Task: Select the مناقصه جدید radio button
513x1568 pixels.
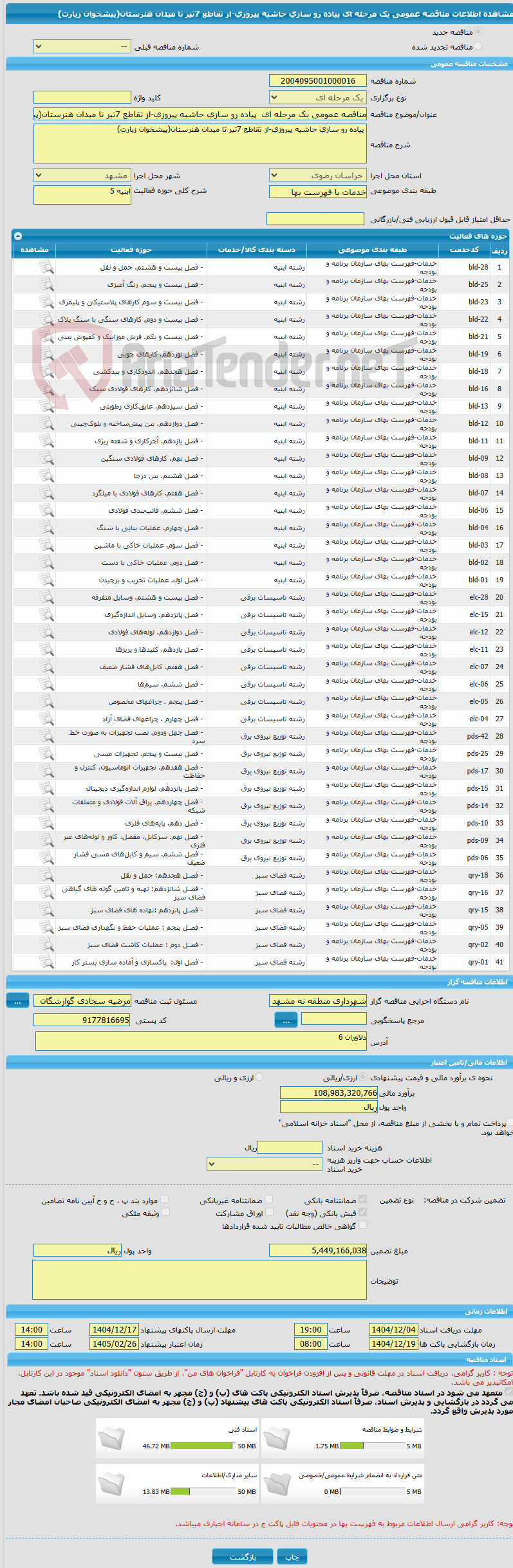Action: point(478,32)
